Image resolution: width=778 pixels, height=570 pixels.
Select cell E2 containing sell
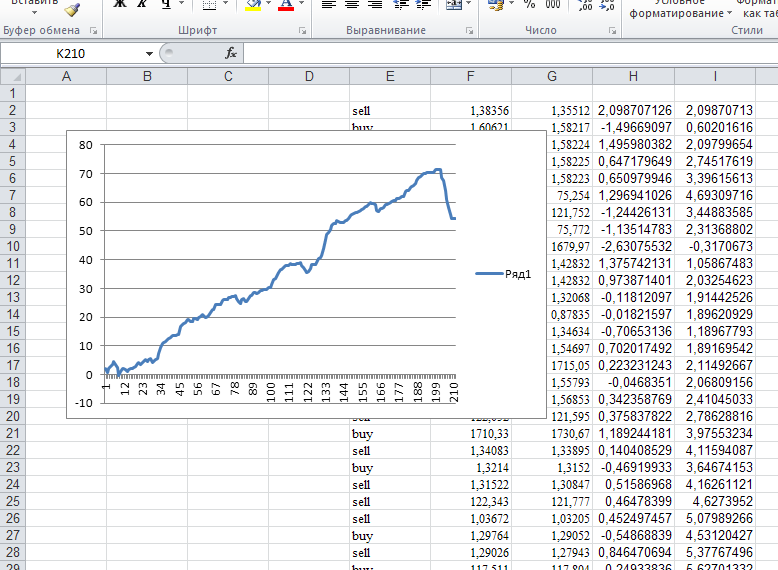[x=390, y=110]
